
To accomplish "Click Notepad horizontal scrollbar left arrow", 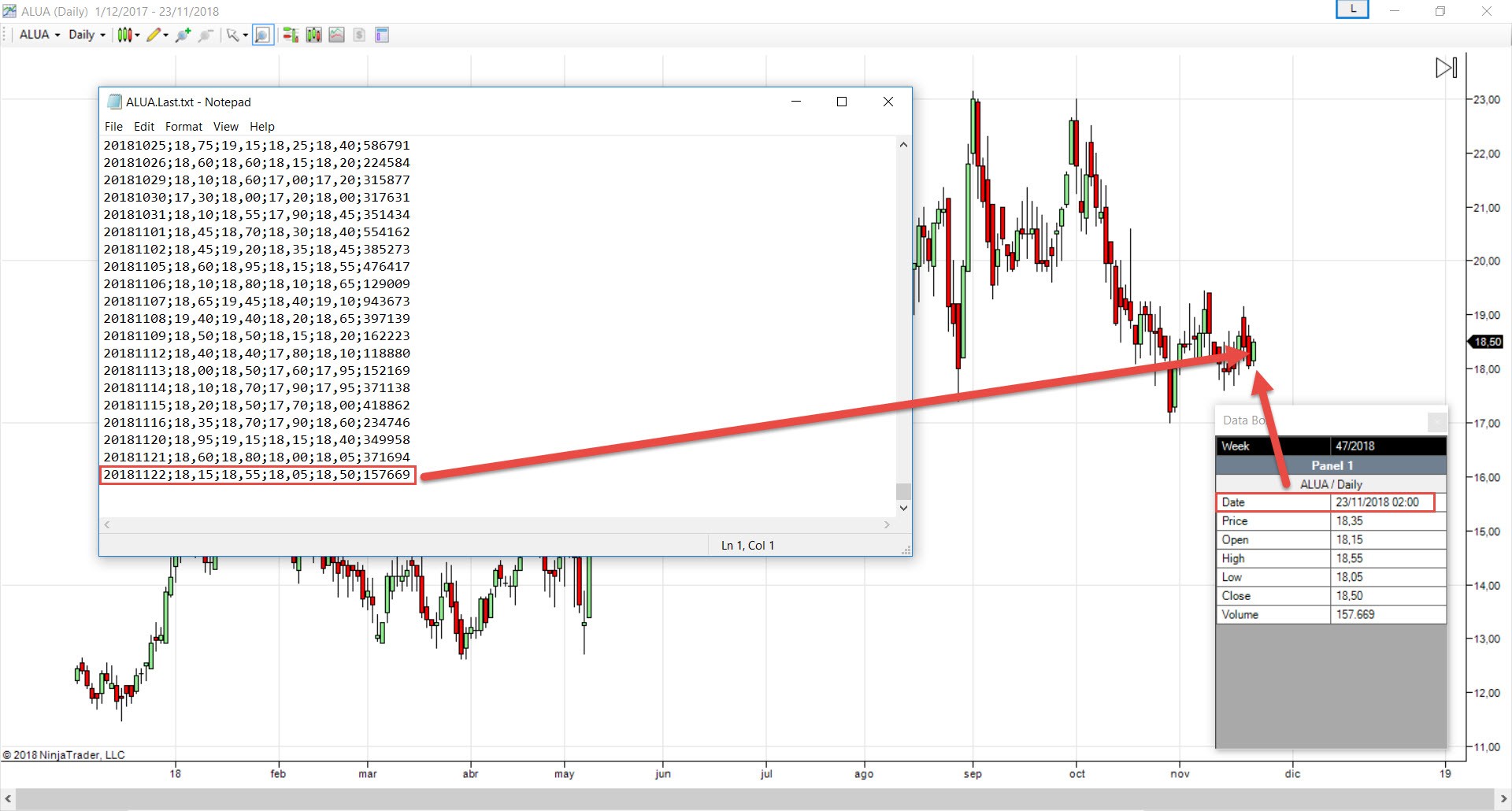I will tap(107, 524).
